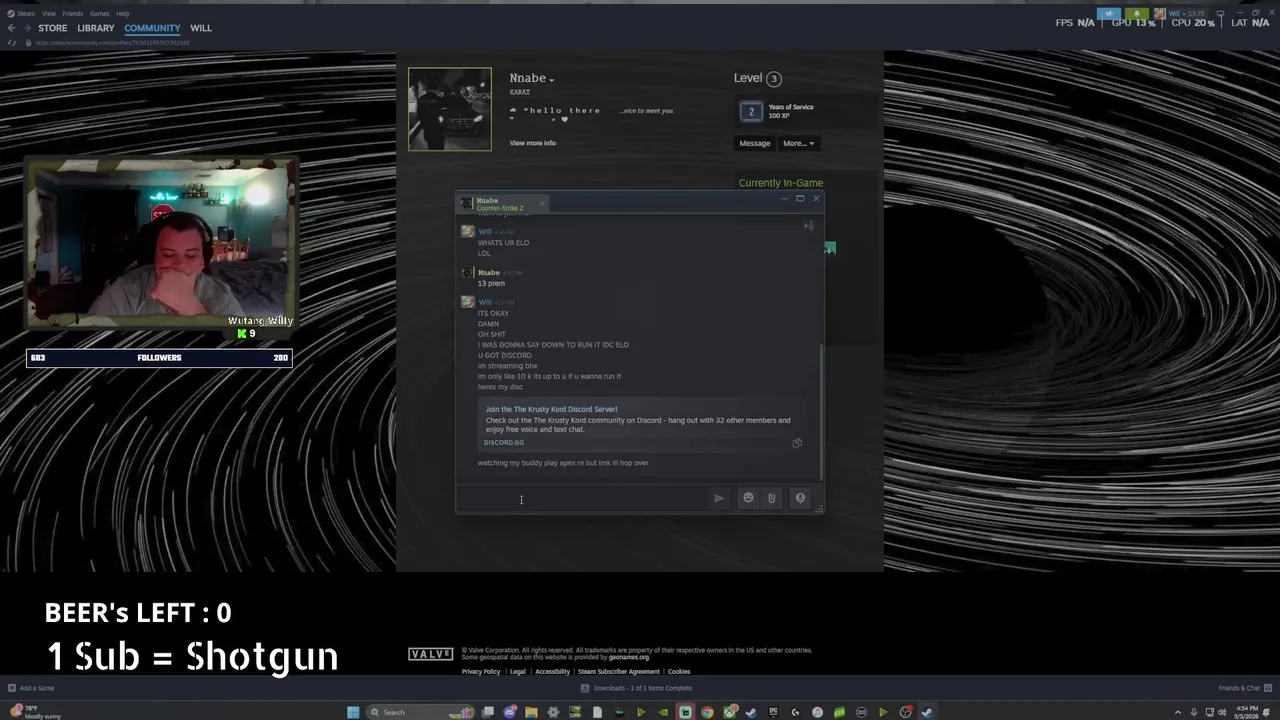Click the Message button on Nnabe's profile
This screenshot has width=1280, height=720.
(755, 143)
